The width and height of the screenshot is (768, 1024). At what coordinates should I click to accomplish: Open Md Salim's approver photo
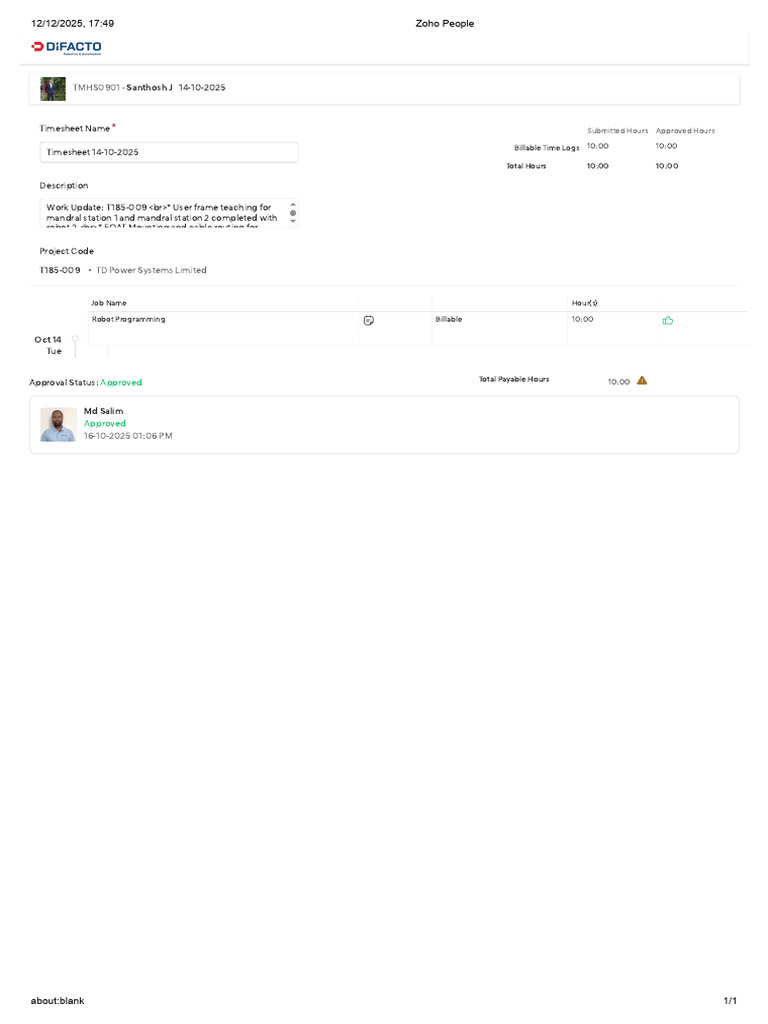(58, 424)
